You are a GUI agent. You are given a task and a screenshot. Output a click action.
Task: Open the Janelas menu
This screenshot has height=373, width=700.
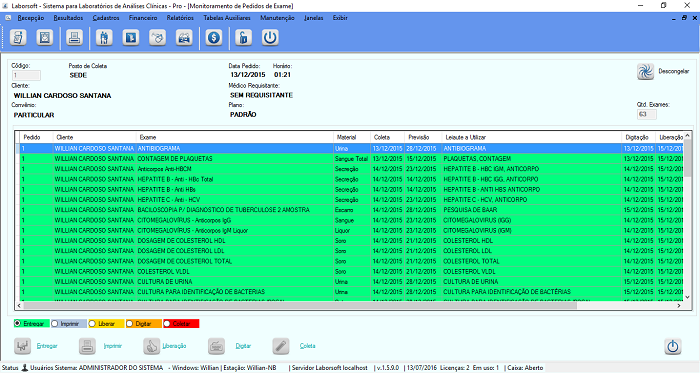click(313, 18)
